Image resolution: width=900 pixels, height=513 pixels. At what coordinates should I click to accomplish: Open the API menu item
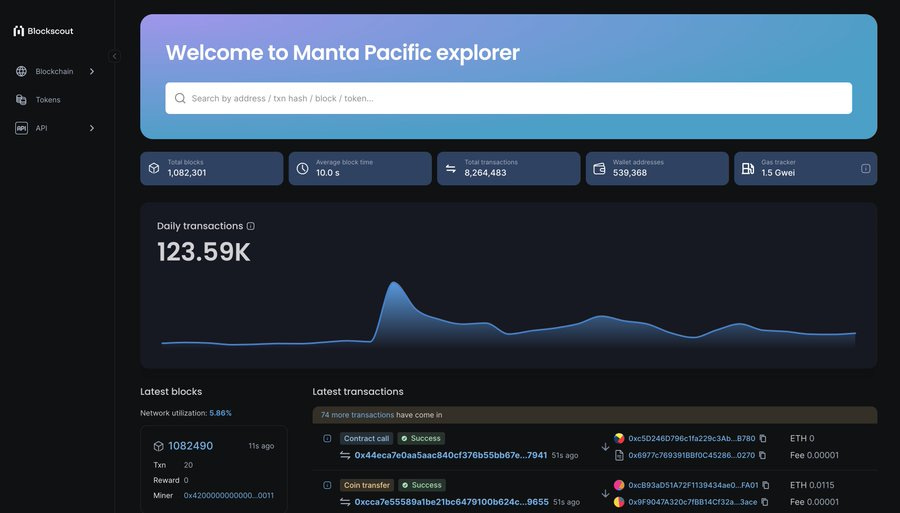(55, 128)
